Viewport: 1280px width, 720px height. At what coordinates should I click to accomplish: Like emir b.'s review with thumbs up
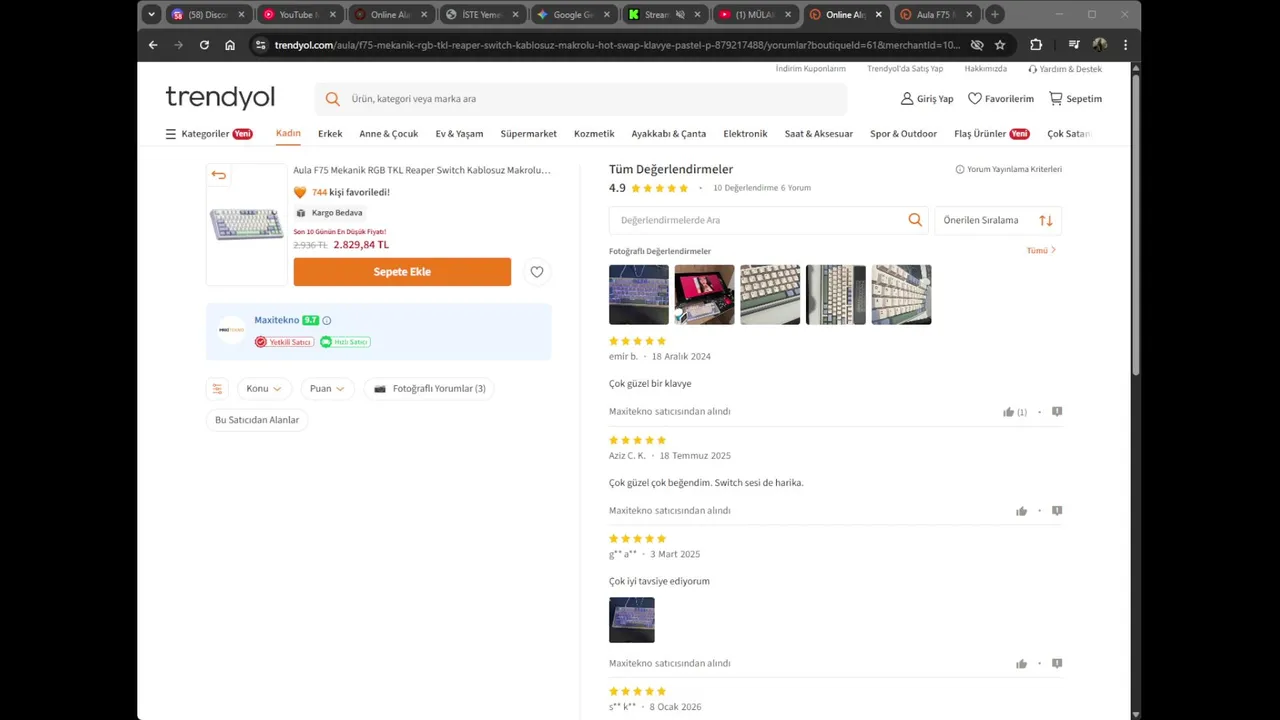[1009, 412]
